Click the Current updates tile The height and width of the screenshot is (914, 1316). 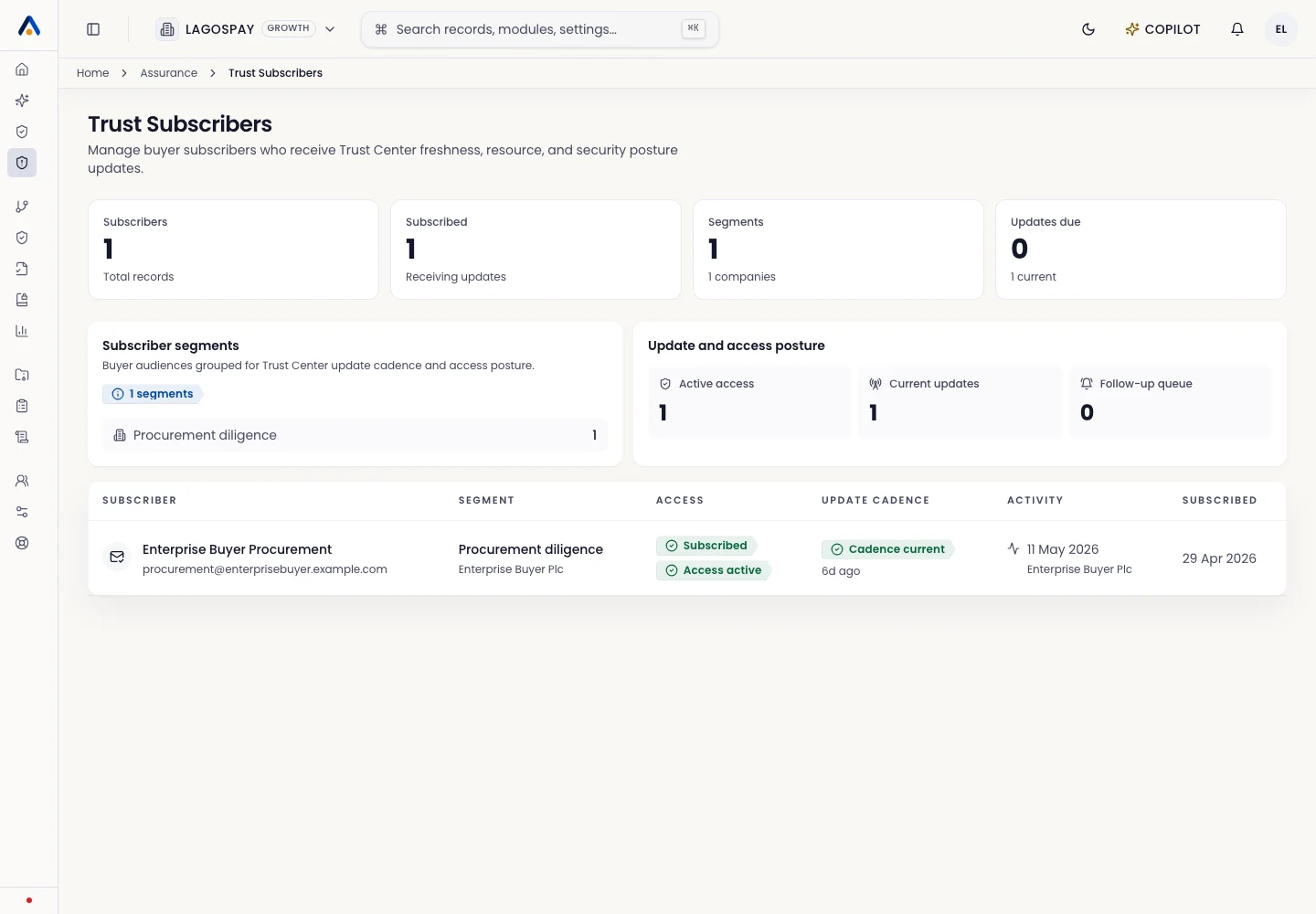[960, 402]
